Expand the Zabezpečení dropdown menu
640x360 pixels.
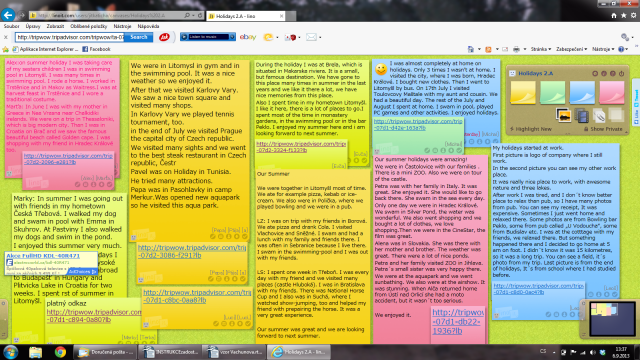(x=571, y=49)
